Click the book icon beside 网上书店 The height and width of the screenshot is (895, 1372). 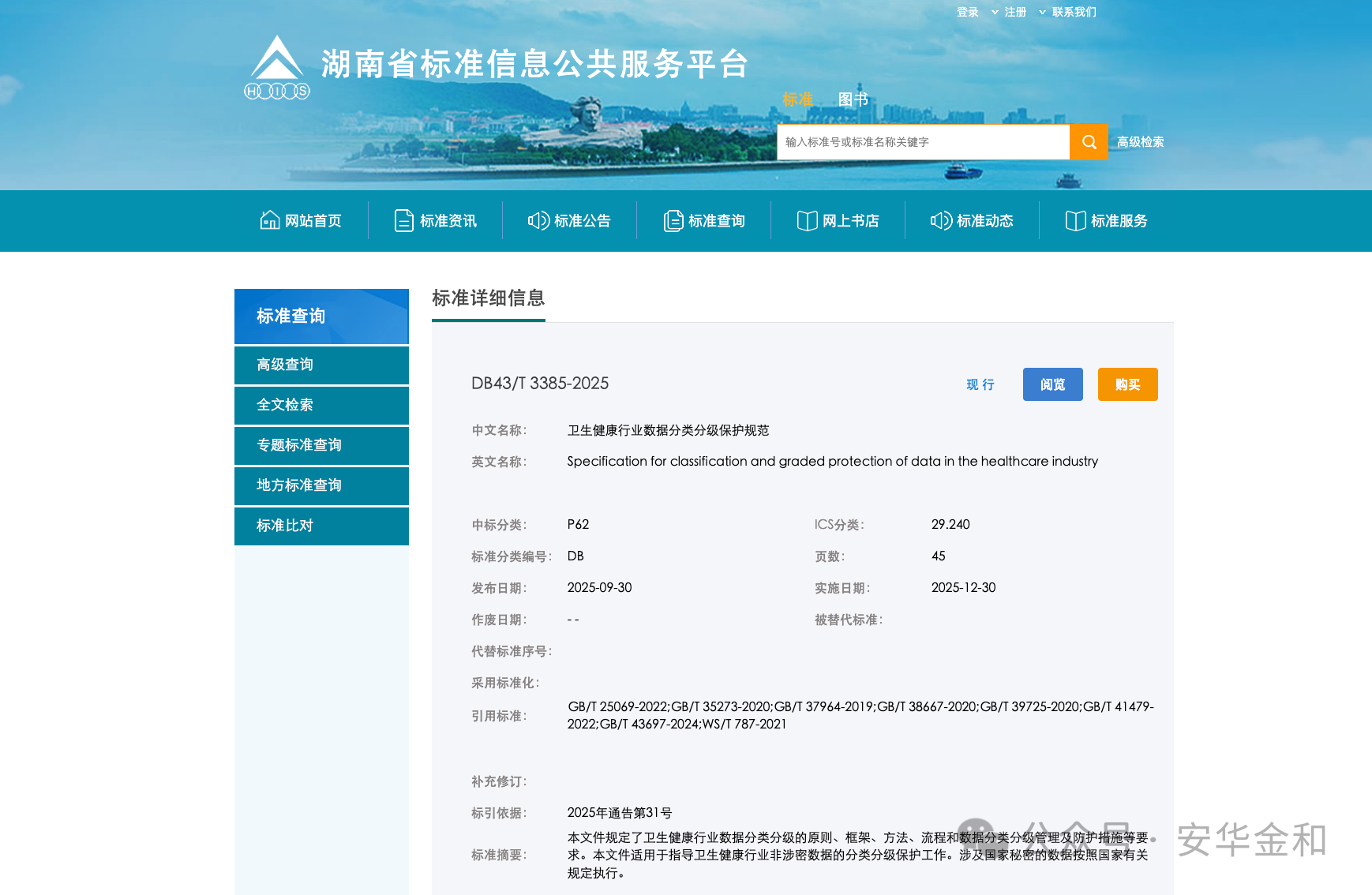coord(807,221)
